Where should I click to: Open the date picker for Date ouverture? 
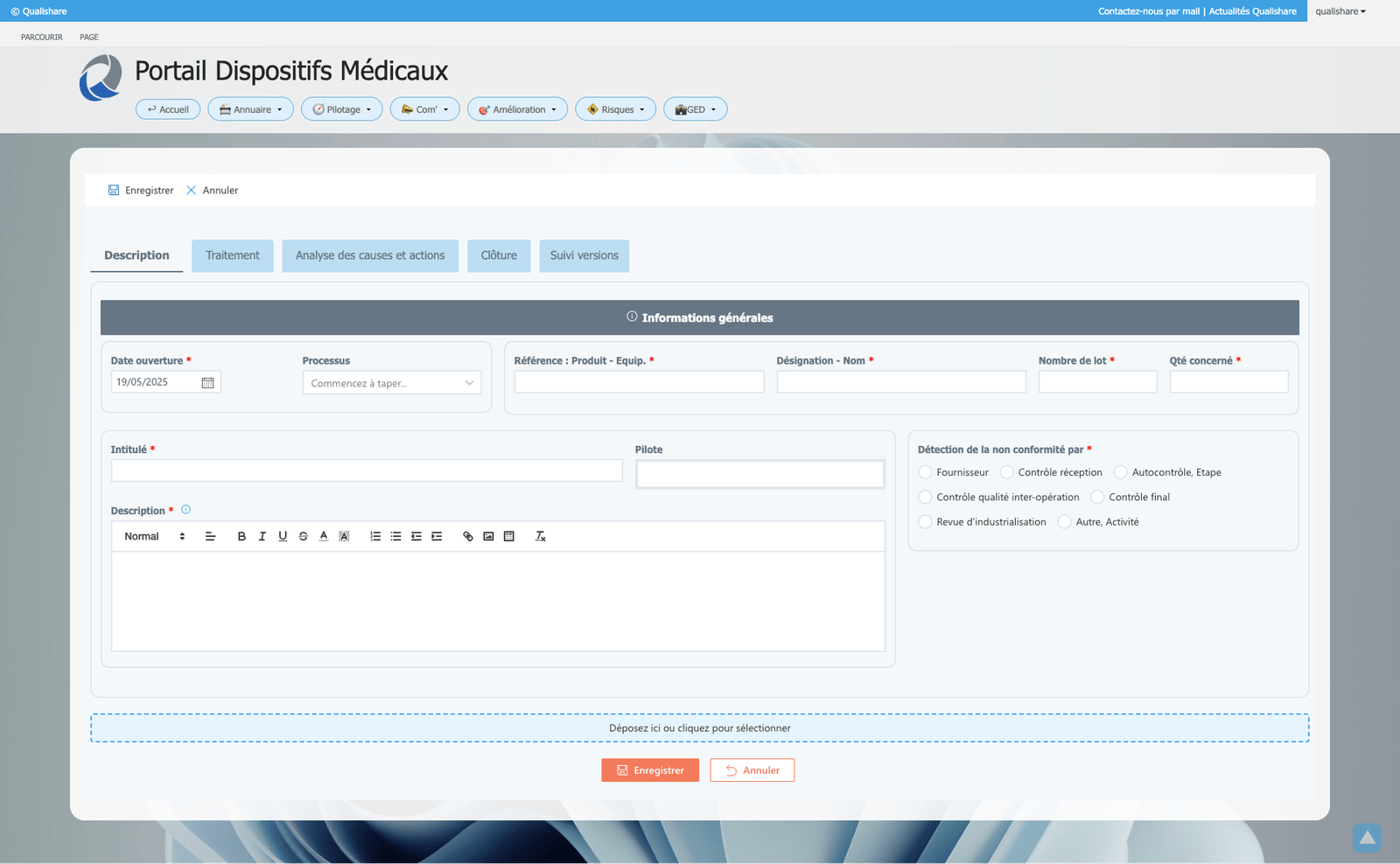coord(207,381)
